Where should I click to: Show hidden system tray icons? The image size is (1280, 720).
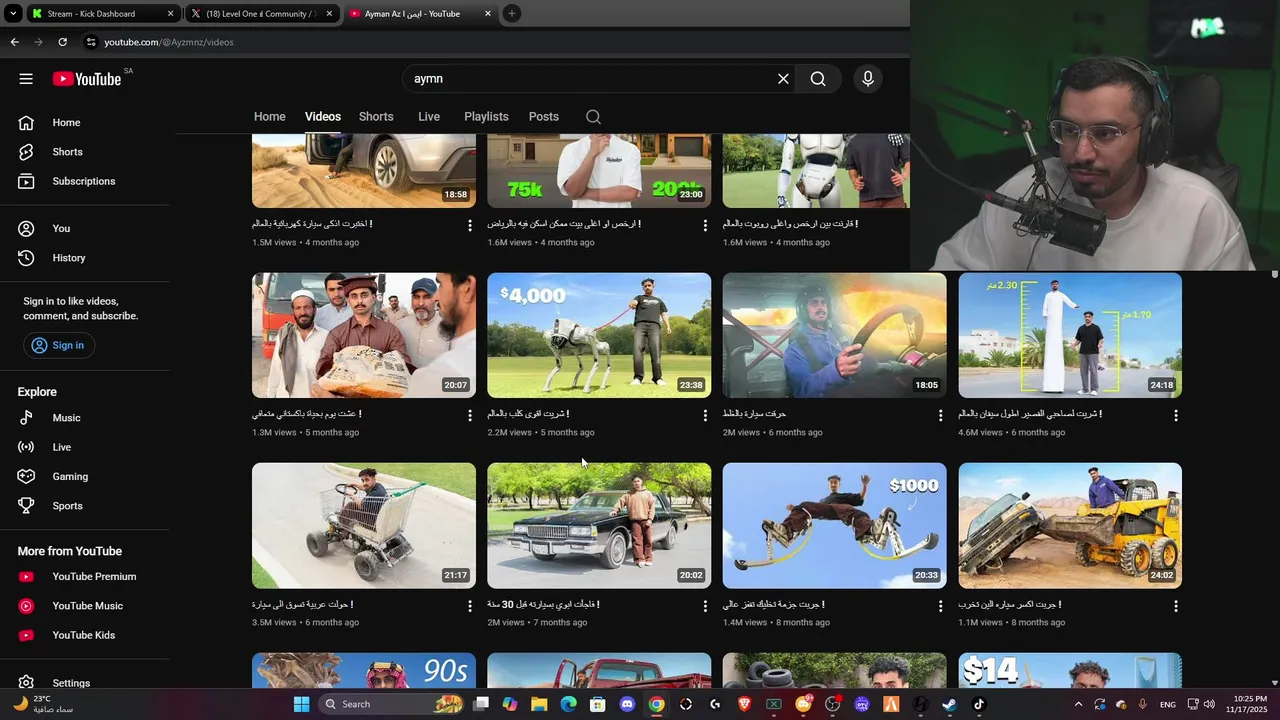pos(1078,704)
